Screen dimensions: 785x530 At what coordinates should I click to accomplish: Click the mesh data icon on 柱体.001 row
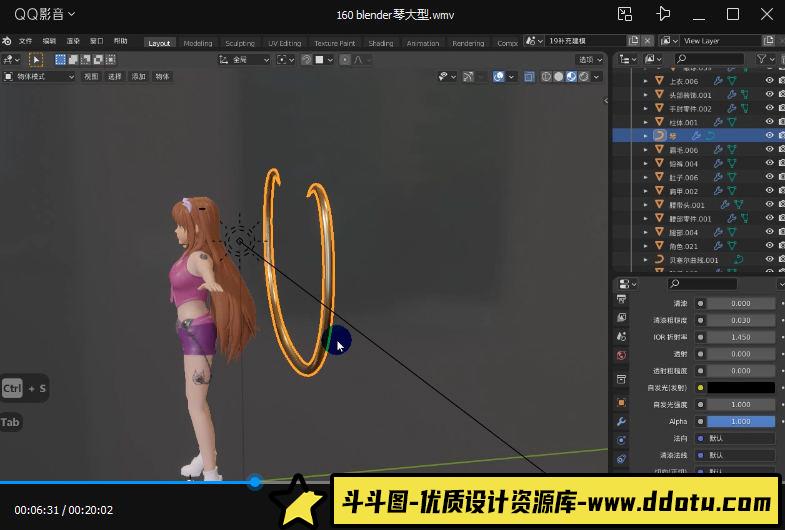click(x=732, y=122)
